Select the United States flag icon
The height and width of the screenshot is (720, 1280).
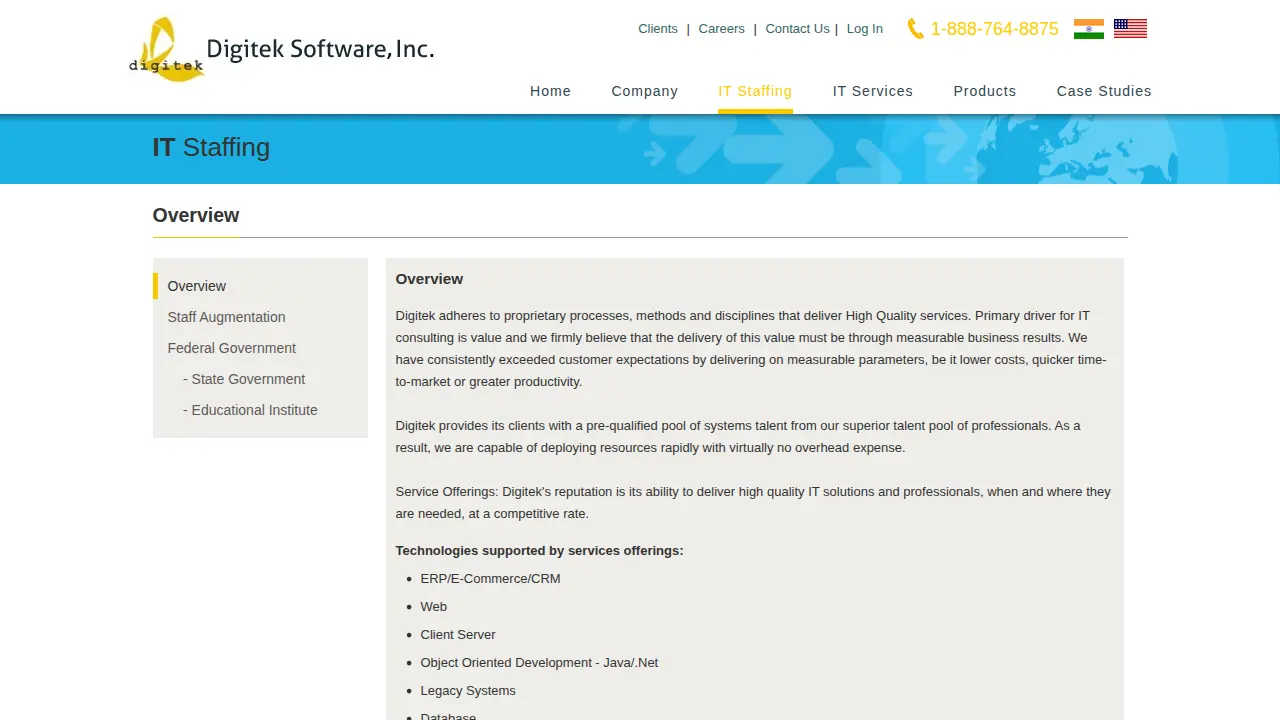point(1130,29)
